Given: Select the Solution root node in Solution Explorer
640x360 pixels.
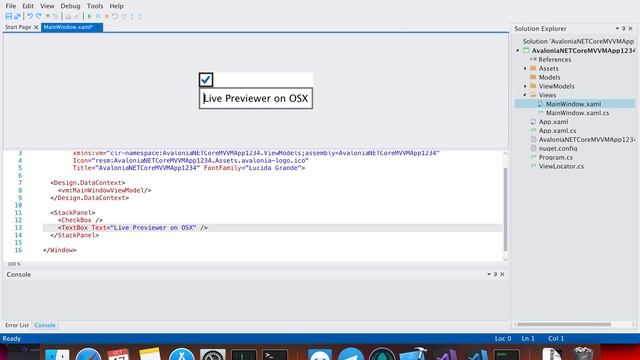Looking at the screenshot, I should pyautogui.click(x=578, y=42).
